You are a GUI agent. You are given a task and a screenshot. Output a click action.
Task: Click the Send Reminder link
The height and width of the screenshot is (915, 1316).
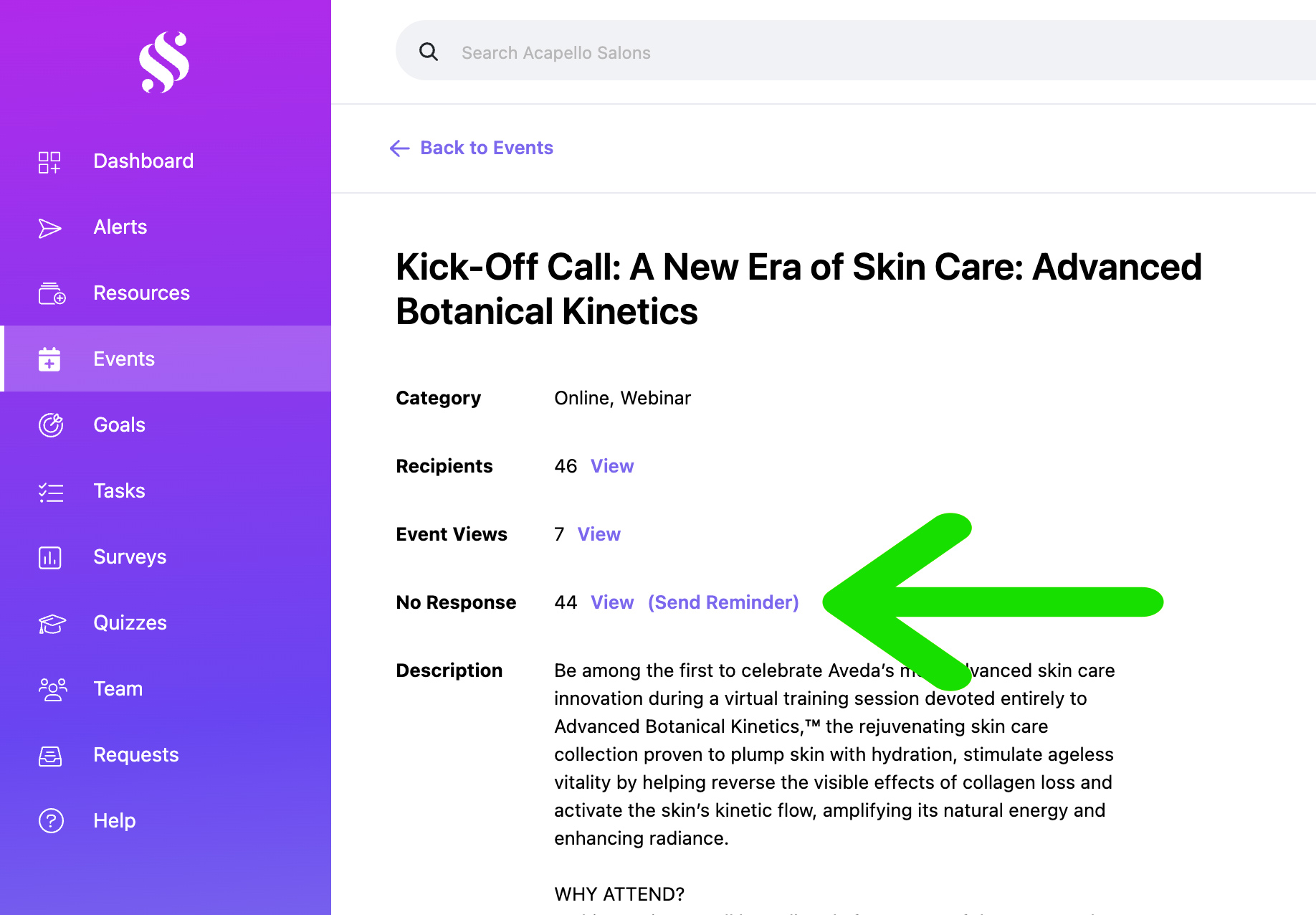pos(723,602)
